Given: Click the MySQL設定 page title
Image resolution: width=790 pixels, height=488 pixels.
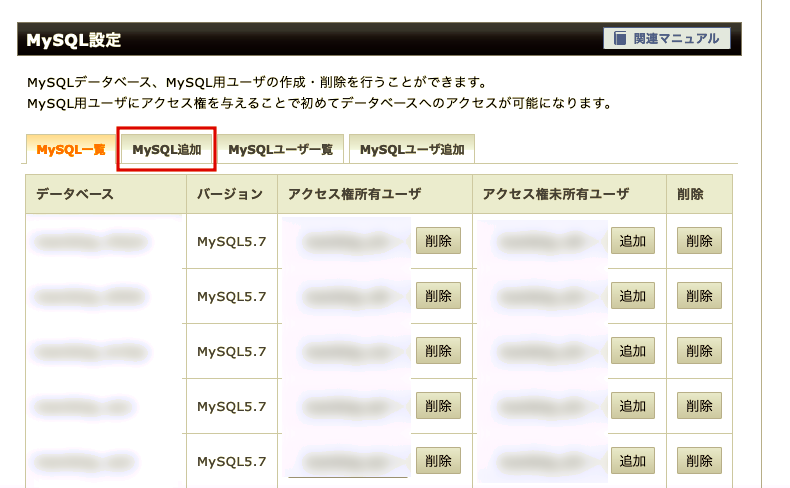Looking at the screenshot, I should [x=74, y=40].
